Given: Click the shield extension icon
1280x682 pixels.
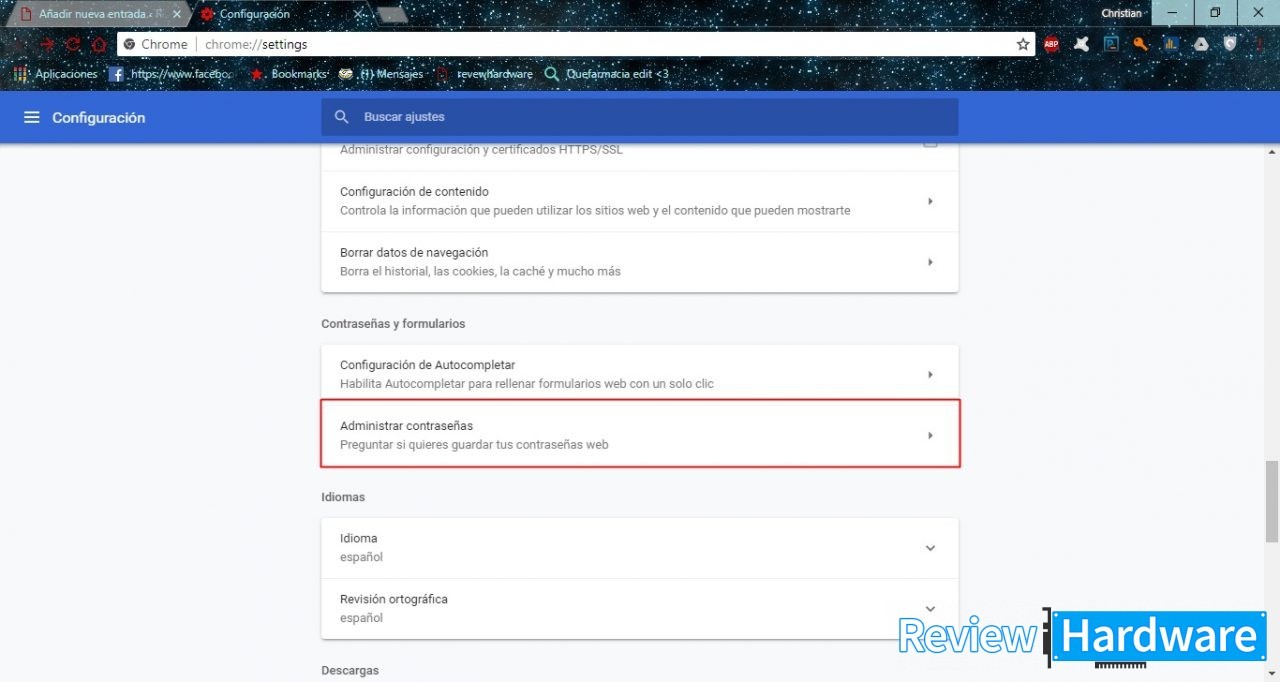Looking at the screenshot, I should tap(1230, 44).
